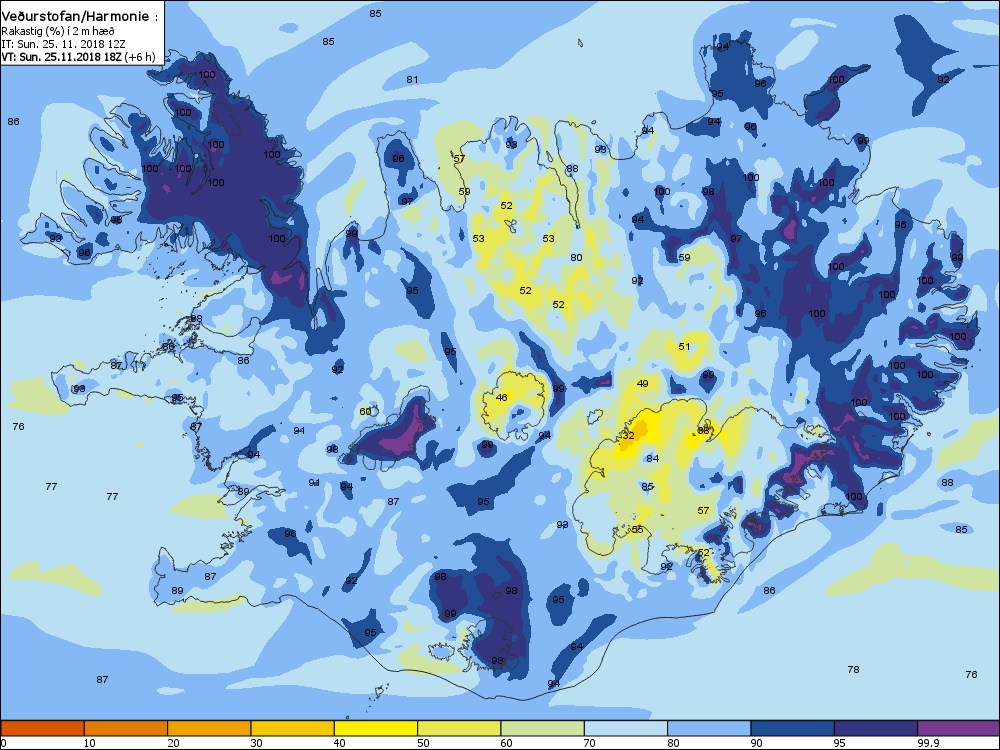Screen dimensions: 1000x750
Task: Pick the 20–30 amber legend swatch
Action: pos(209,728)
